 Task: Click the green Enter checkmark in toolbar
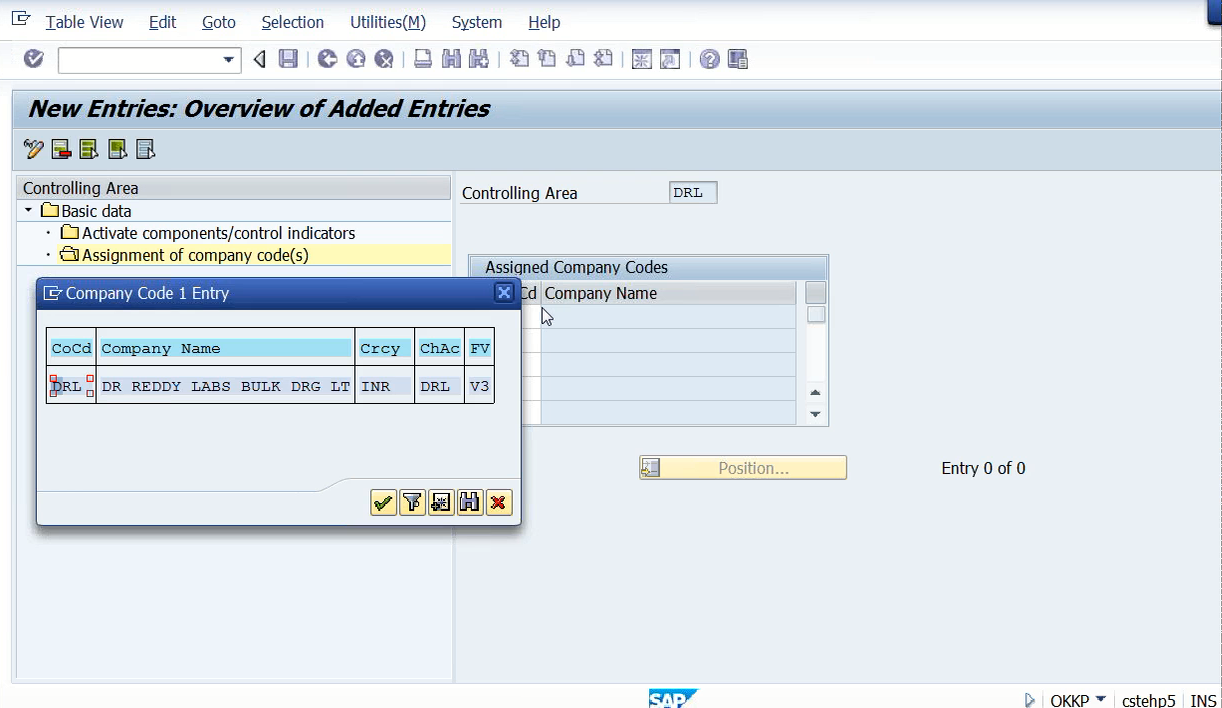tap(34, 60)
